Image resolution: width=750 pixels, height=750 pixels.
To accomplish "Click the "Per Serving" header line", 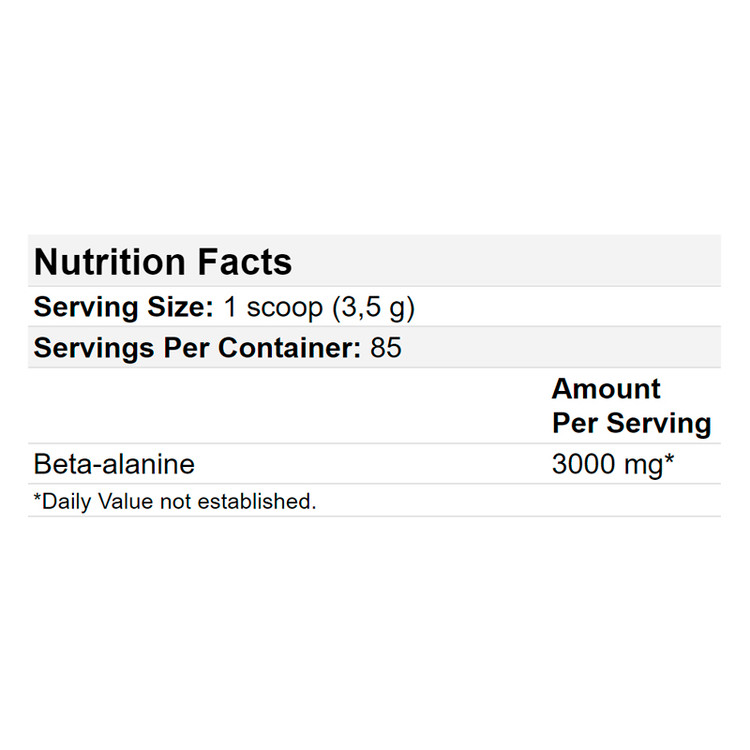I will coord(631,423).
